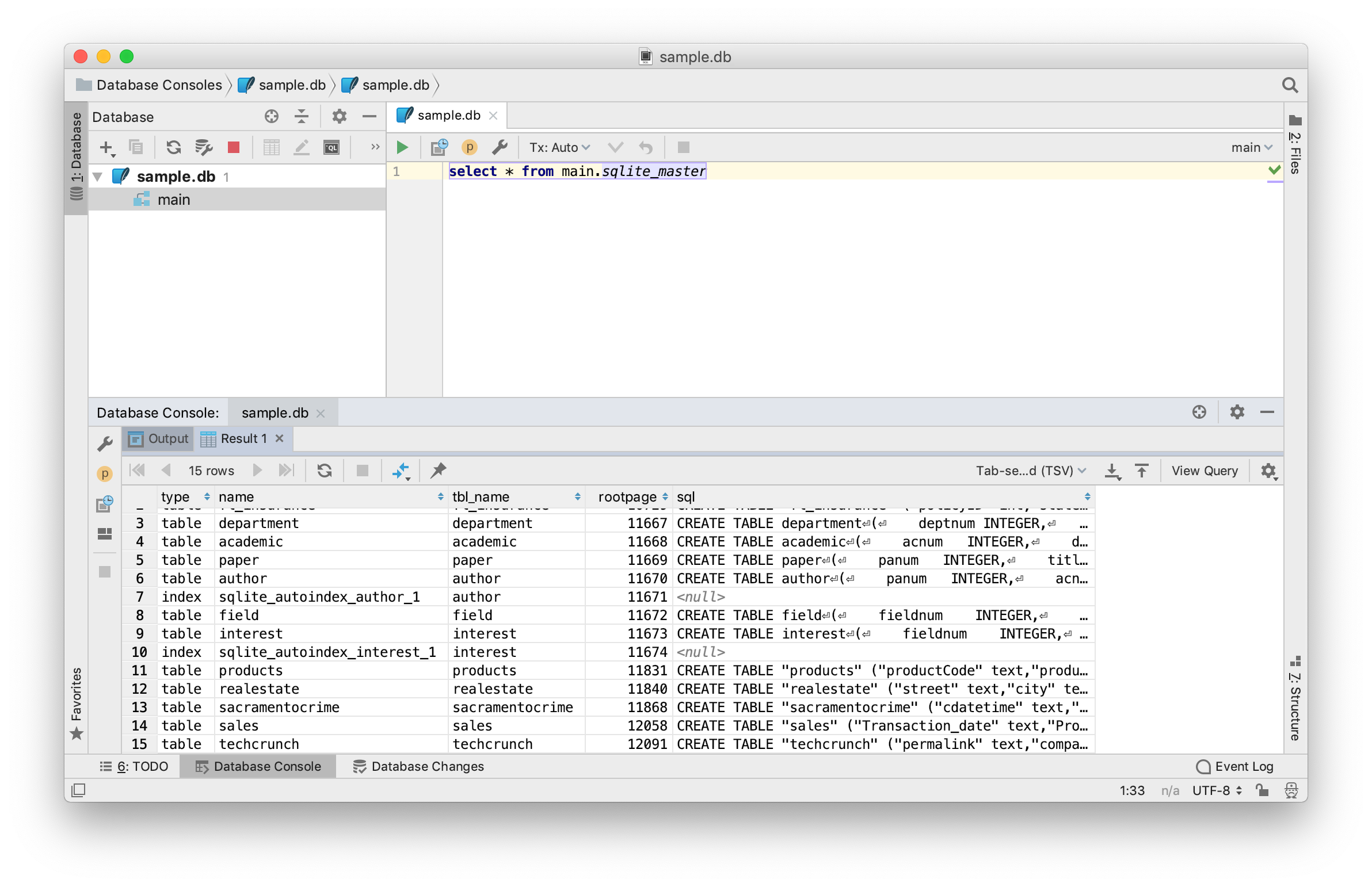Open the Database Changes tab
Screen dimensions: 1372x887
point(418,766)
